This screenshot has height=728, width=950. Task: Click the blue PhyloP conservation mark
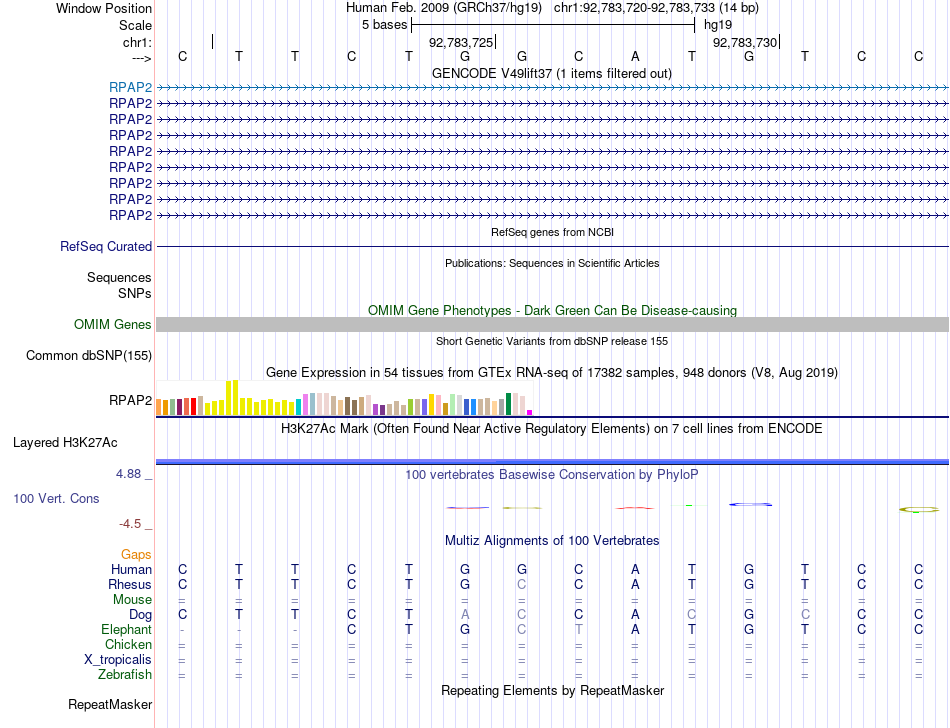click(751, 504)
